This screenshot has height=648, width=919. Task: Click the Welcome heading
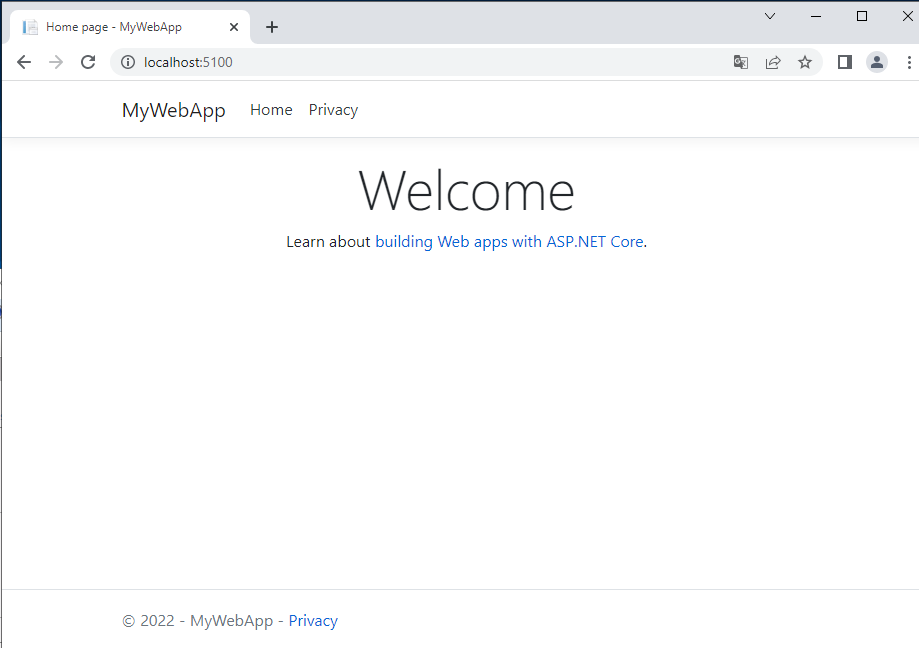[467, 191]
